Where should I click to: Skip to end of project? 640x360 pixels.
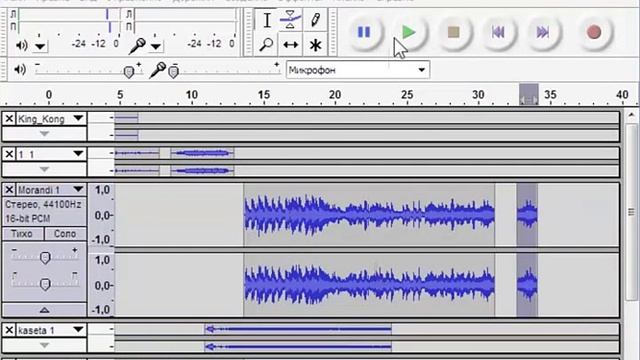[x=542, y=32]
